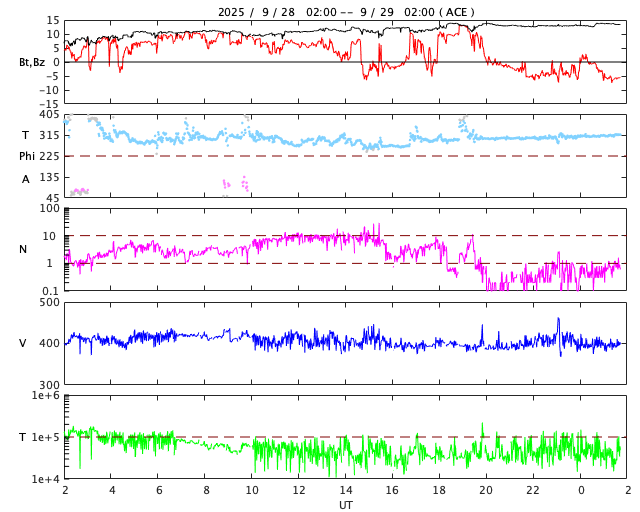The width and height of the screenshot is (640, 512).
Task: Click the 405 tick label on Phi panel
Action: click(x=49, y=115)
